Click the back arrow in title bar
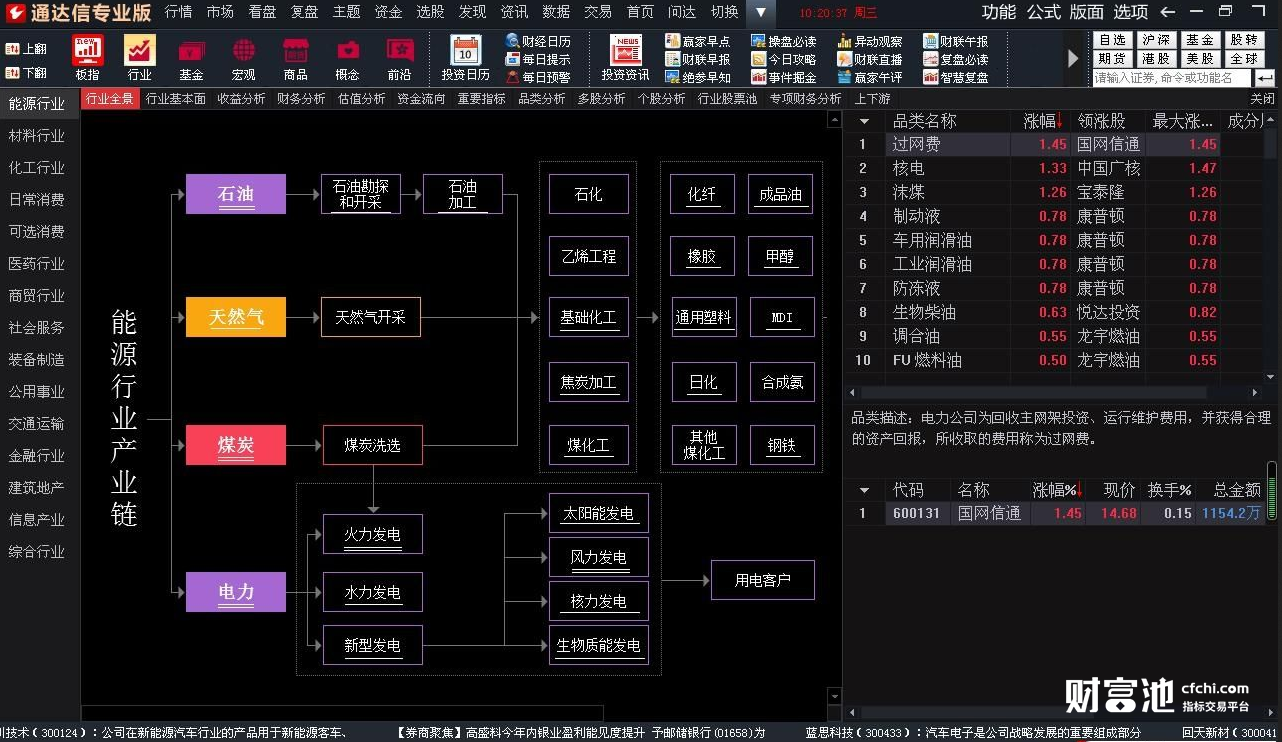Viewport: 1282px width, 742px height. (1167, 12)
